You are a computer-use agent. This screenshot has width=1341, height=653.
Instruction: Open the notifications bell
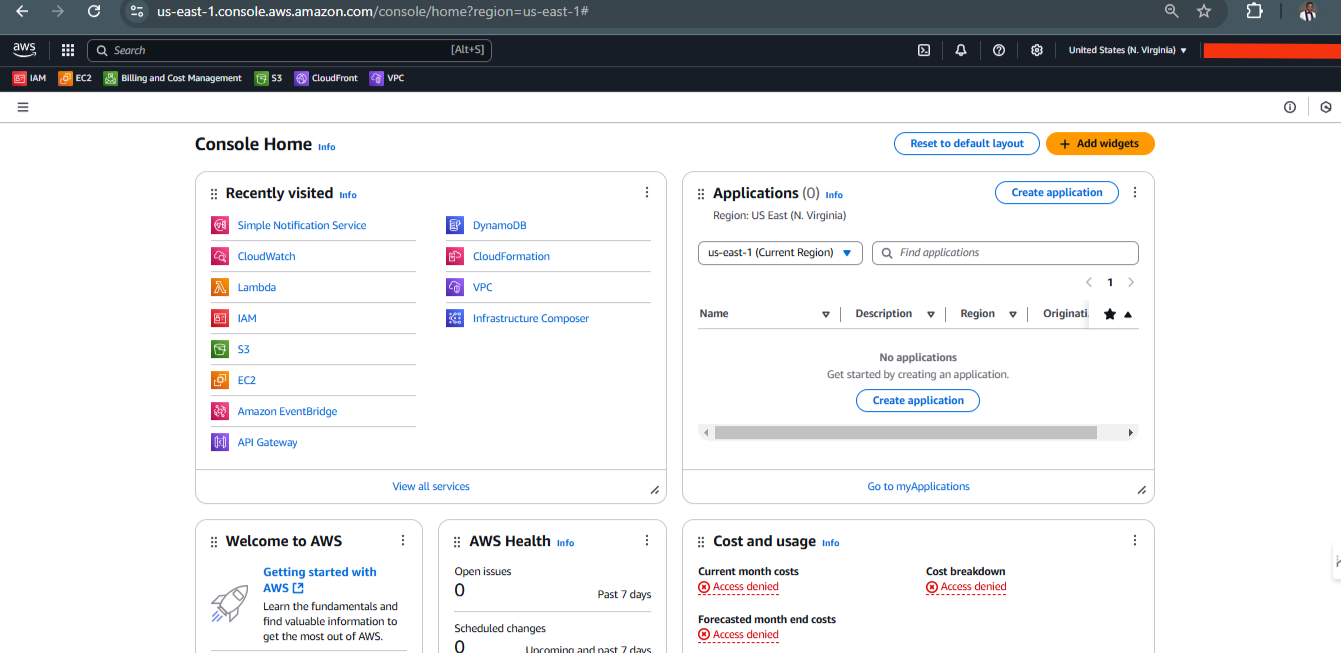(x=961, y=49)
